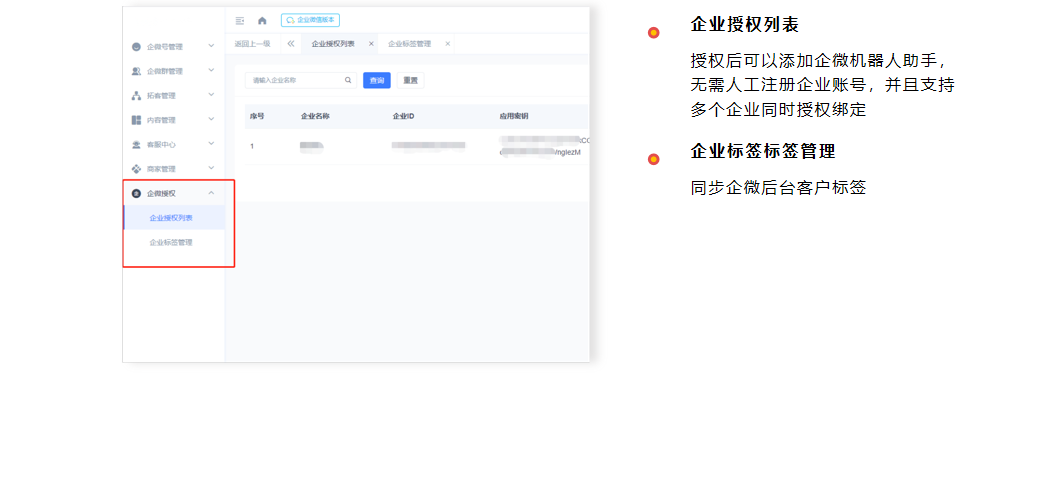Click the heading 企业标签标签管理 on the right
Screen dimensions: 1058x483
(763, 151)
